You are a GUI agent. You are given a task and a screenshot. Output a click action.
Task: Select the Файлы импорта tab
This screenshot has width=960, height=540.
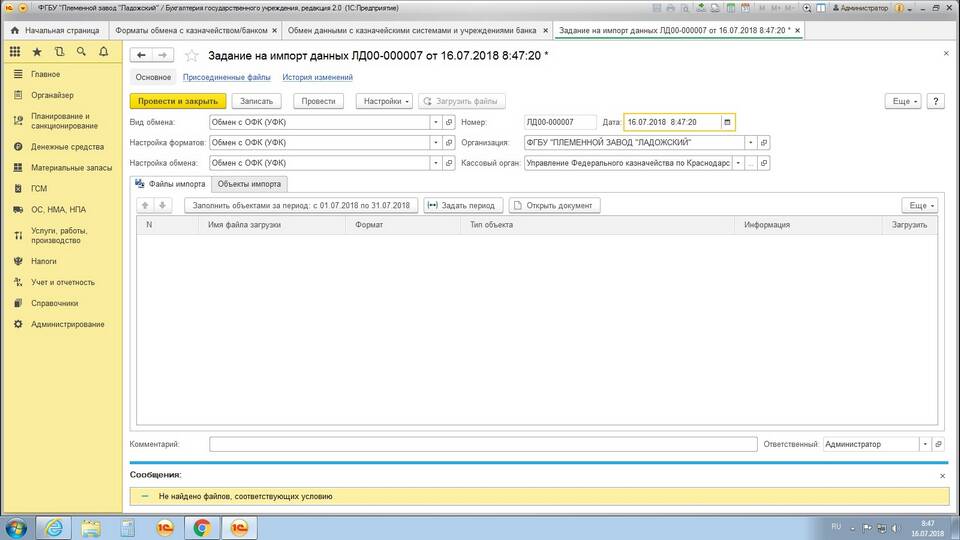[x=170, y=184]
